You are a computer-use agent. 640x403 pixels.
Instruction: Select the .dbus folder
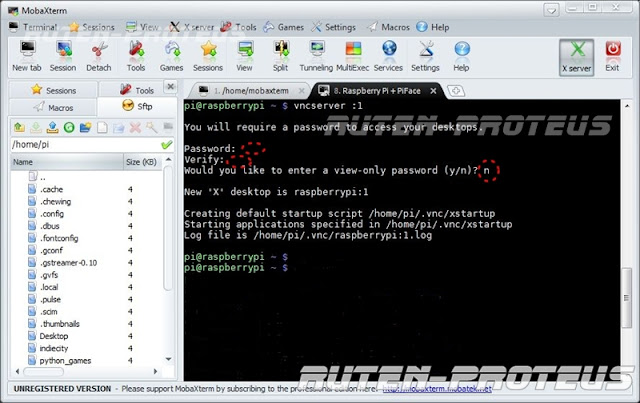point(44,226)
